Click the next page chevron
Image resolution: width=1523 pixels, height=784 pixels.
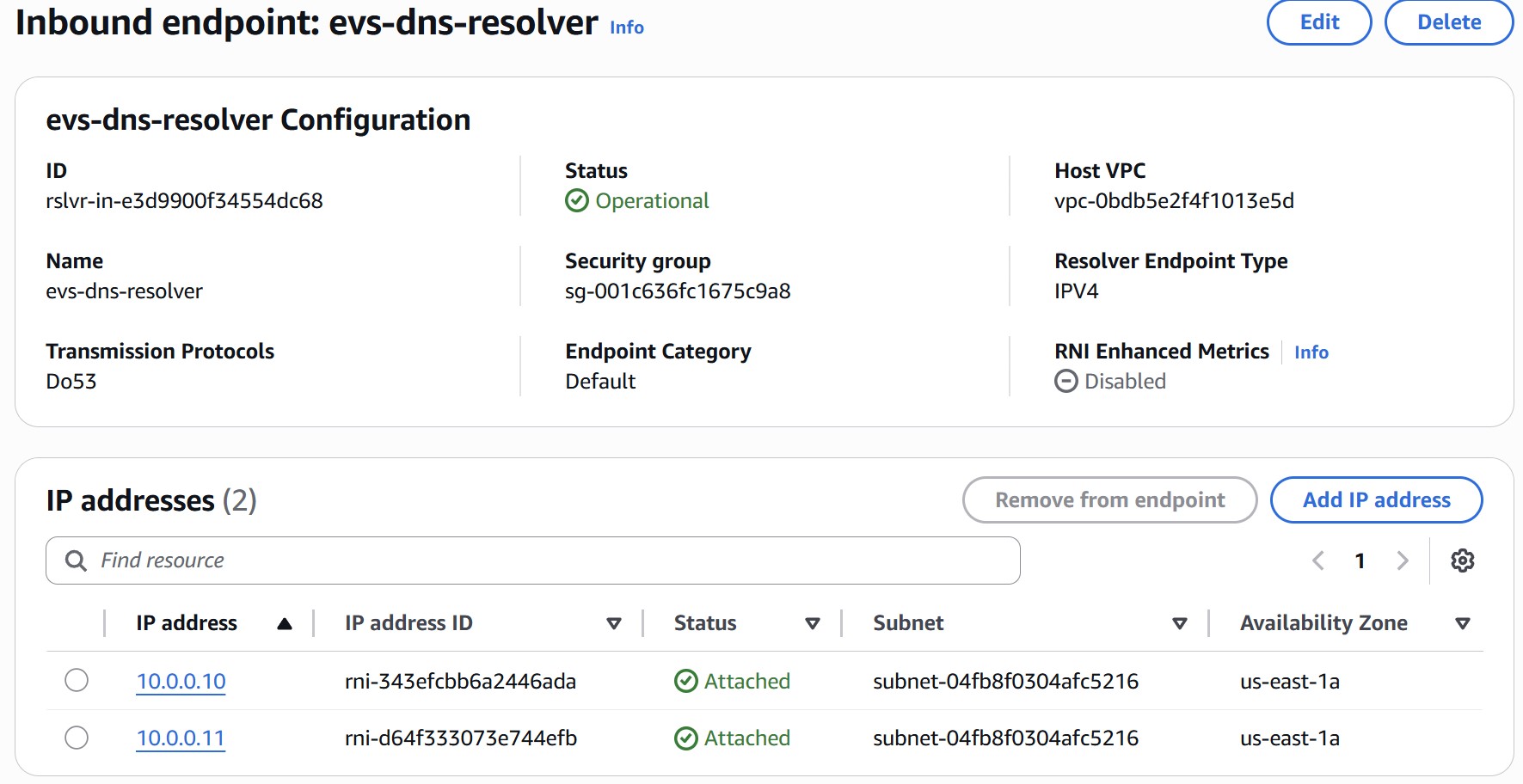tap(1403, 560)
